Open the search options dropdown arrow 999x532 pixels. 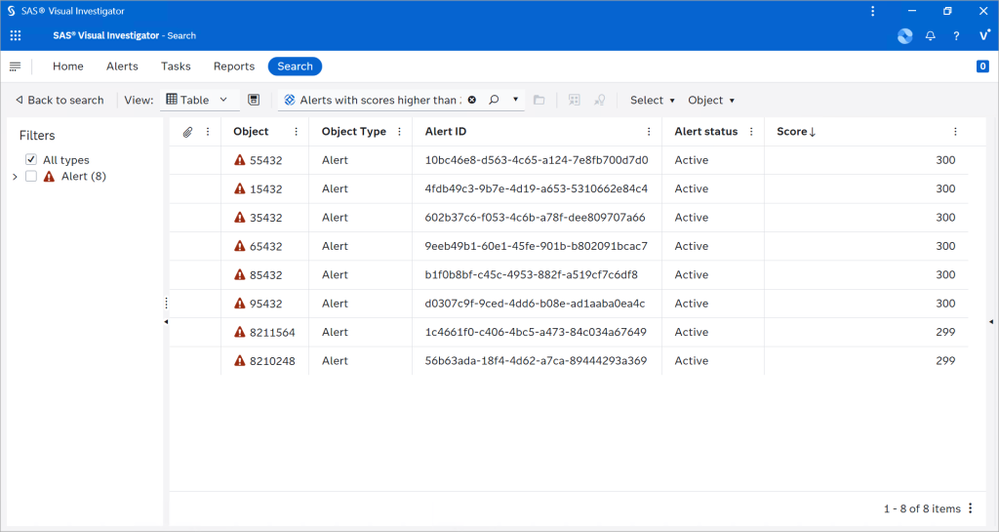tap(515, 99)
